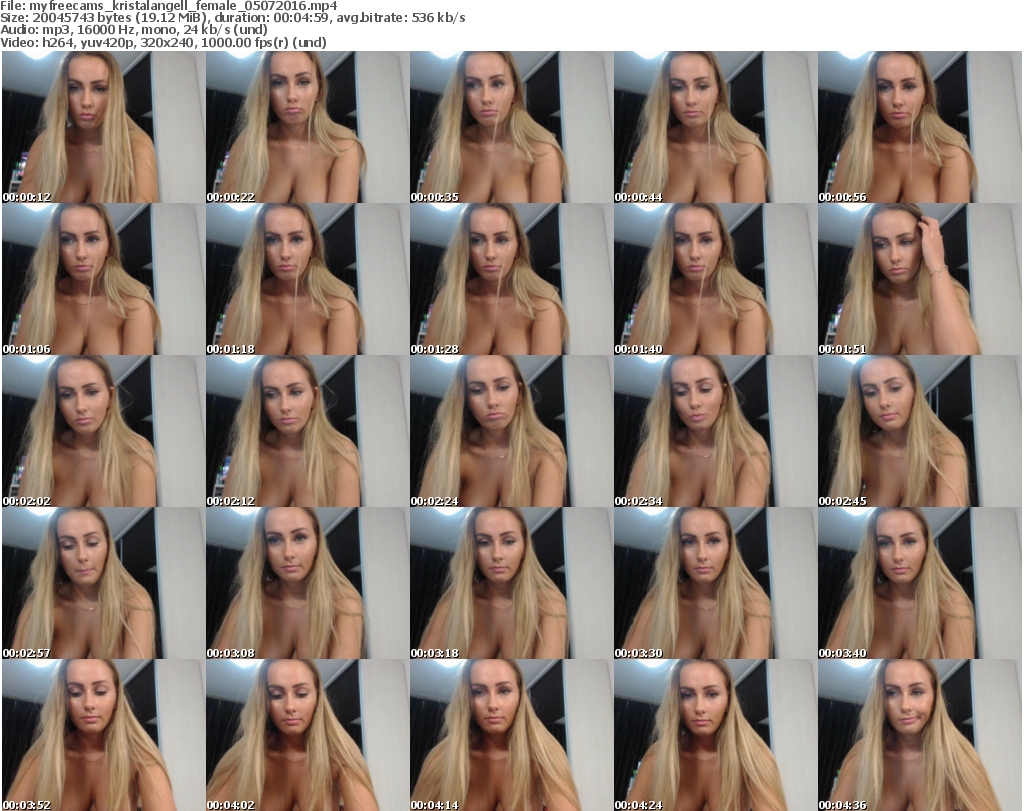Viewport: 1024px width, 811px height.
Task: Select the thumbnail timestamped 00:00:22
Action: coord(308,127)
